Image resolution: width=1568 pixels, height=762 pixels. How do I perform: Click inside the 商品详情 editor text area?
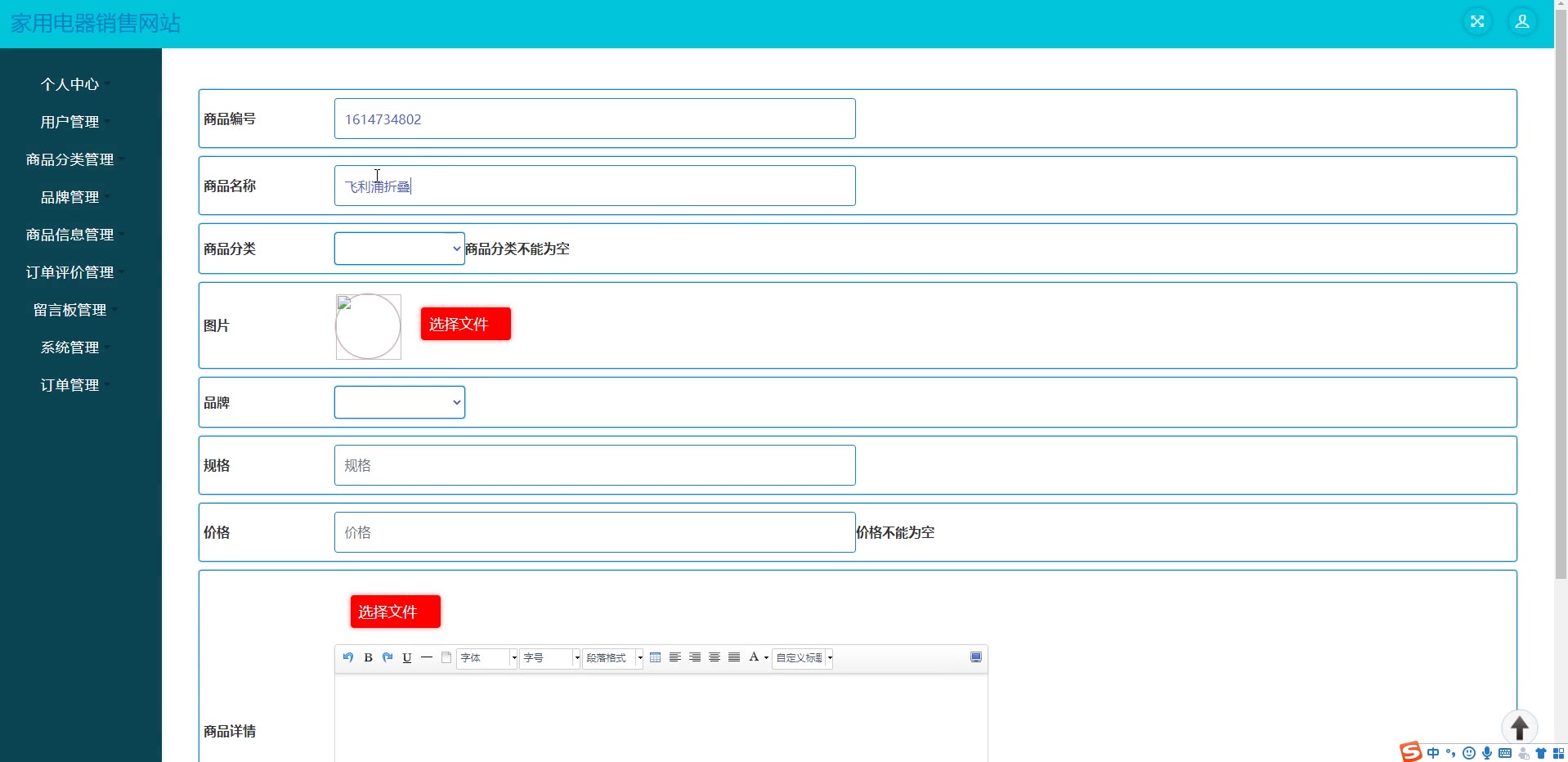click(661, 718)
